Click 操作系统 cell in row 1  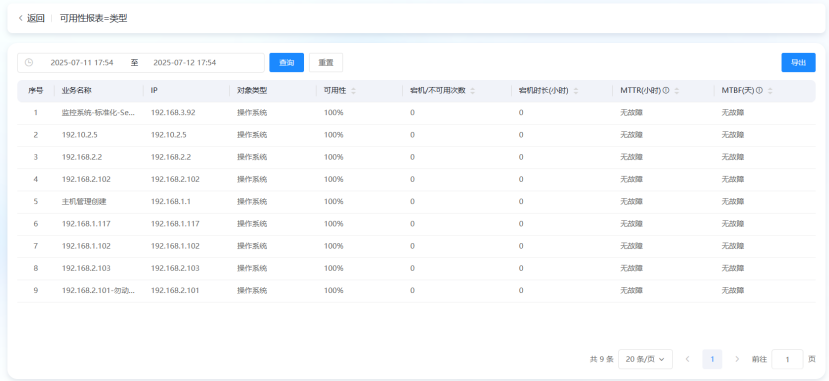(252, 113)
